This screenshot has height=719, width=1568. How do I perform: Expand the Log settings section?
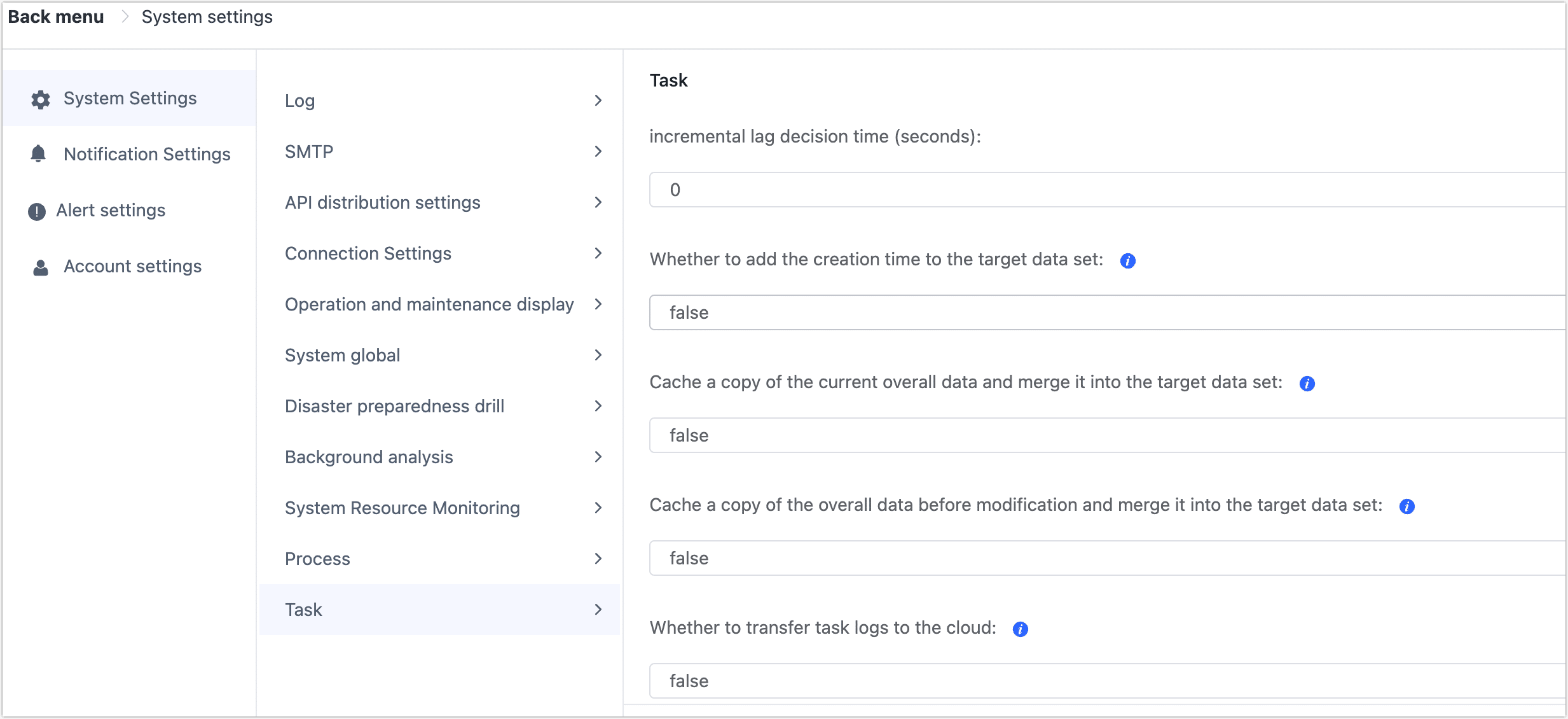coord(439,101)
